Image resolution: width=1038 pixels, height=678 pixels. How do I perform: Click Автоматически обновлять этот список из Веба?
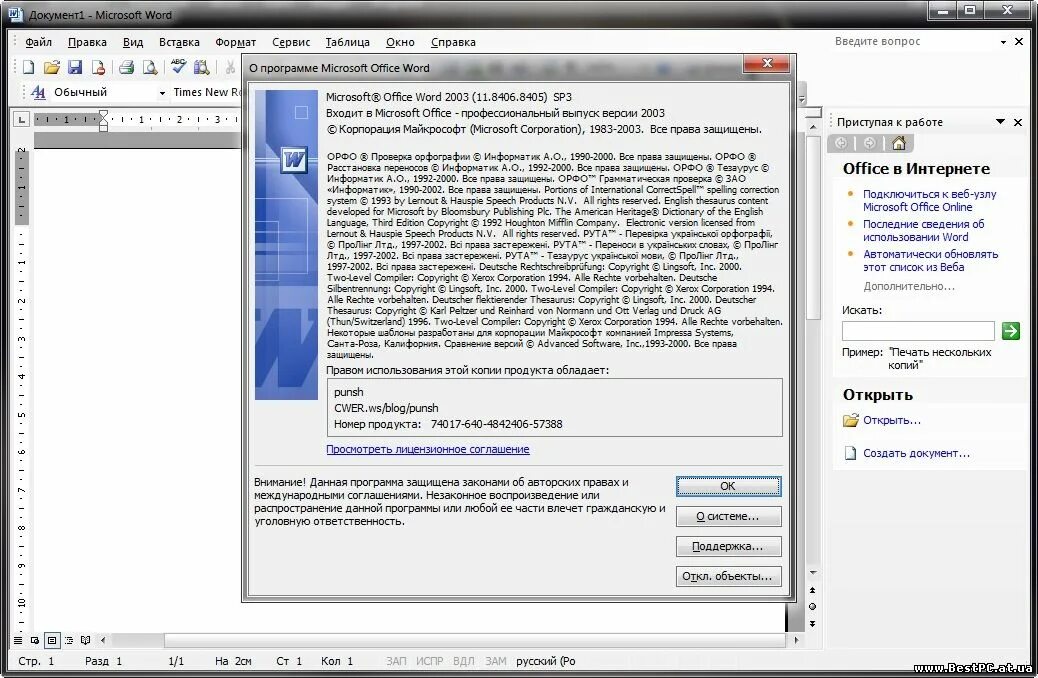point(930,261)
